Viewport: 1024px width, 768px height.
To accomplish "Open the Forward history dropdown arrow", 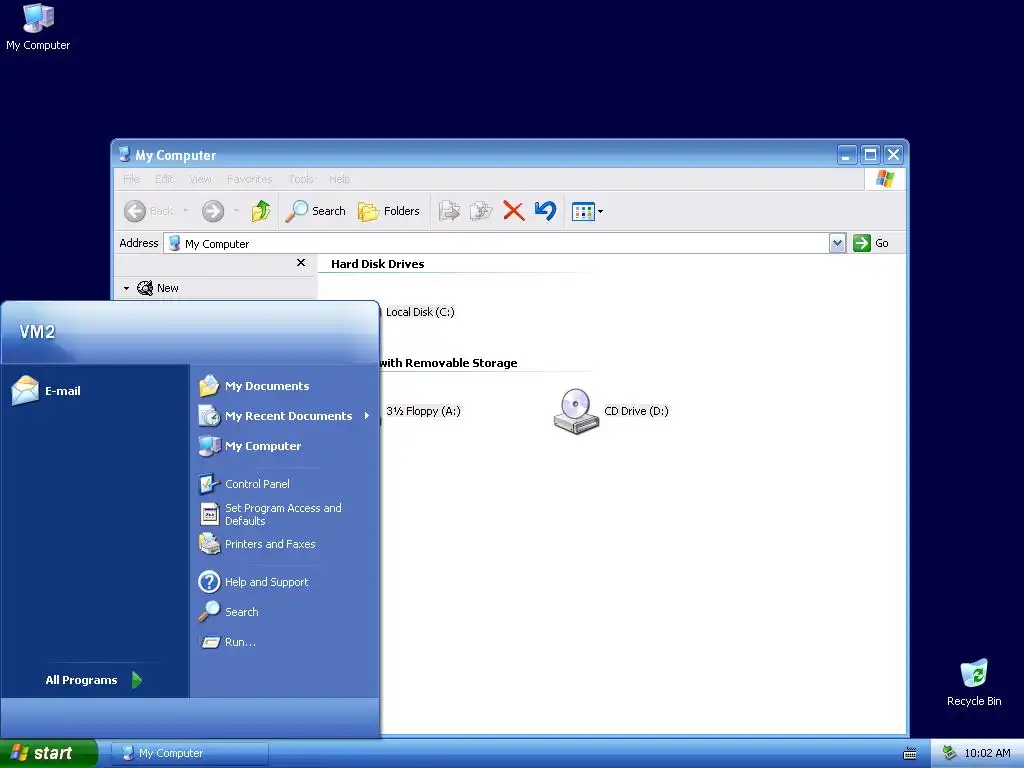I will [236, 211].
